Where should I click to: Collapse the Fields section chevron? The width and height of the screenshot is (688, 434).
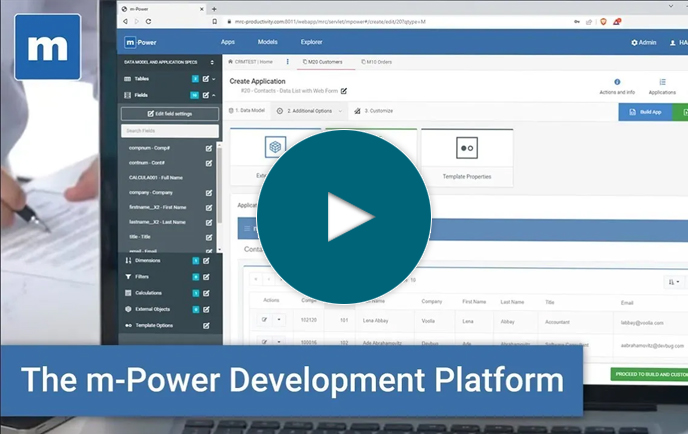tap(214, 95)
